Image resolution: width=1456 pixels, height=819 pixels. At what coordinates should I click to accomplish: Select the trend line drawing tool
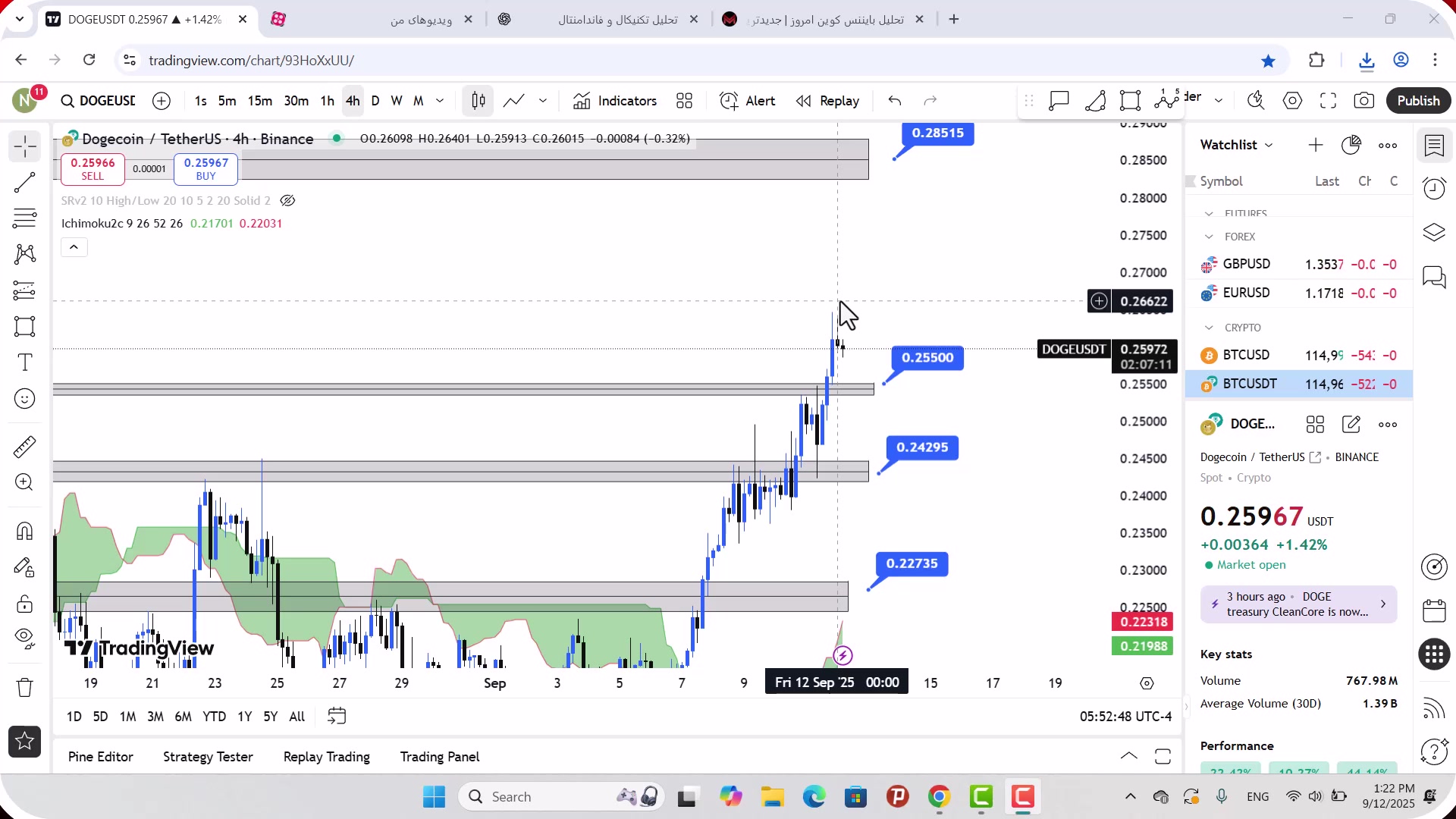25,183
